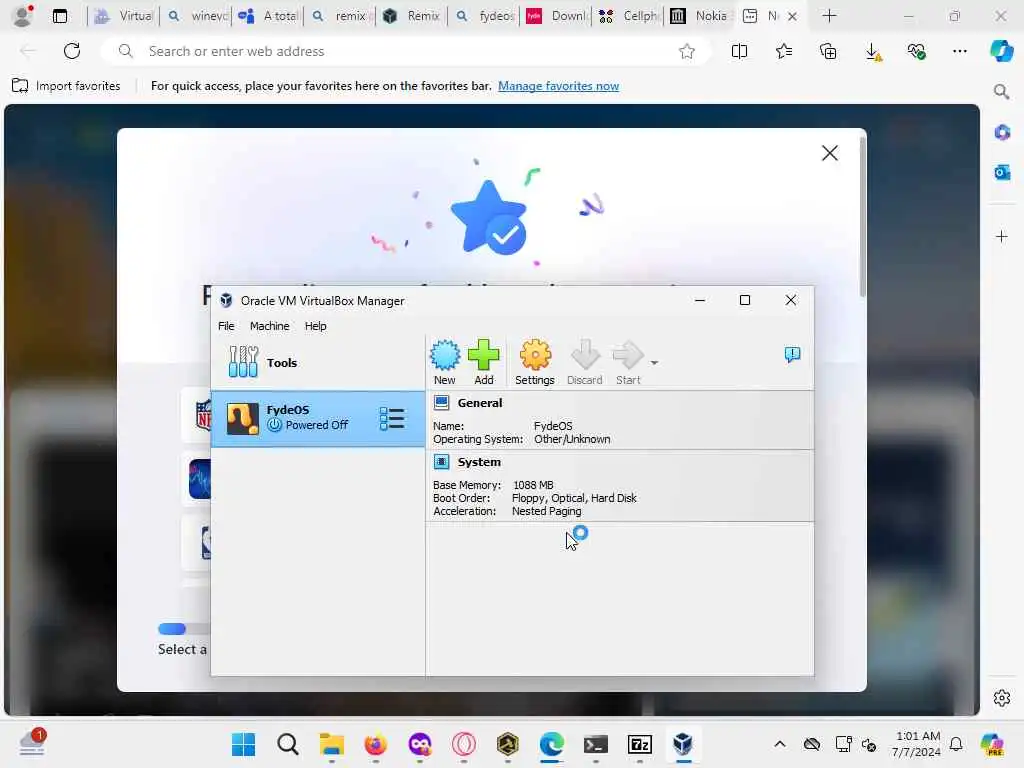Click the browser address bar field
Screen dimensions: 1024x768
pos(405,51)
